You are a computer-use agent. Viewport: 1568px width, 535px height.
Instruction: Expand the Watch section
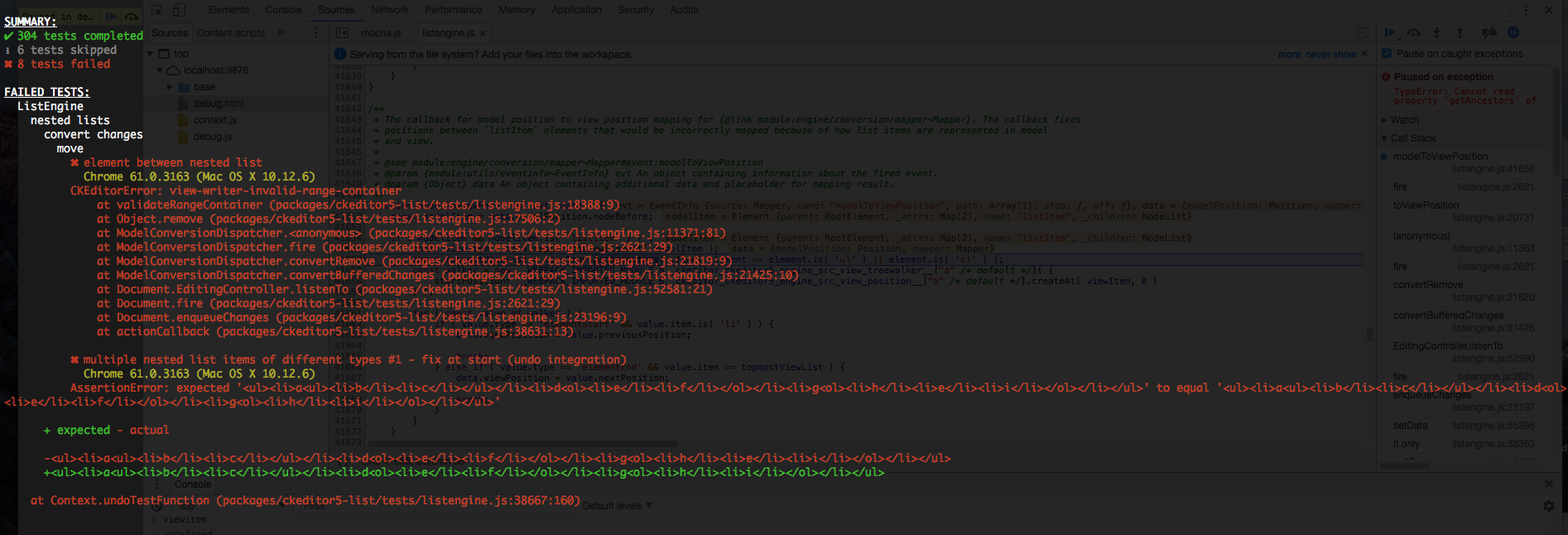click(1384, 120)
